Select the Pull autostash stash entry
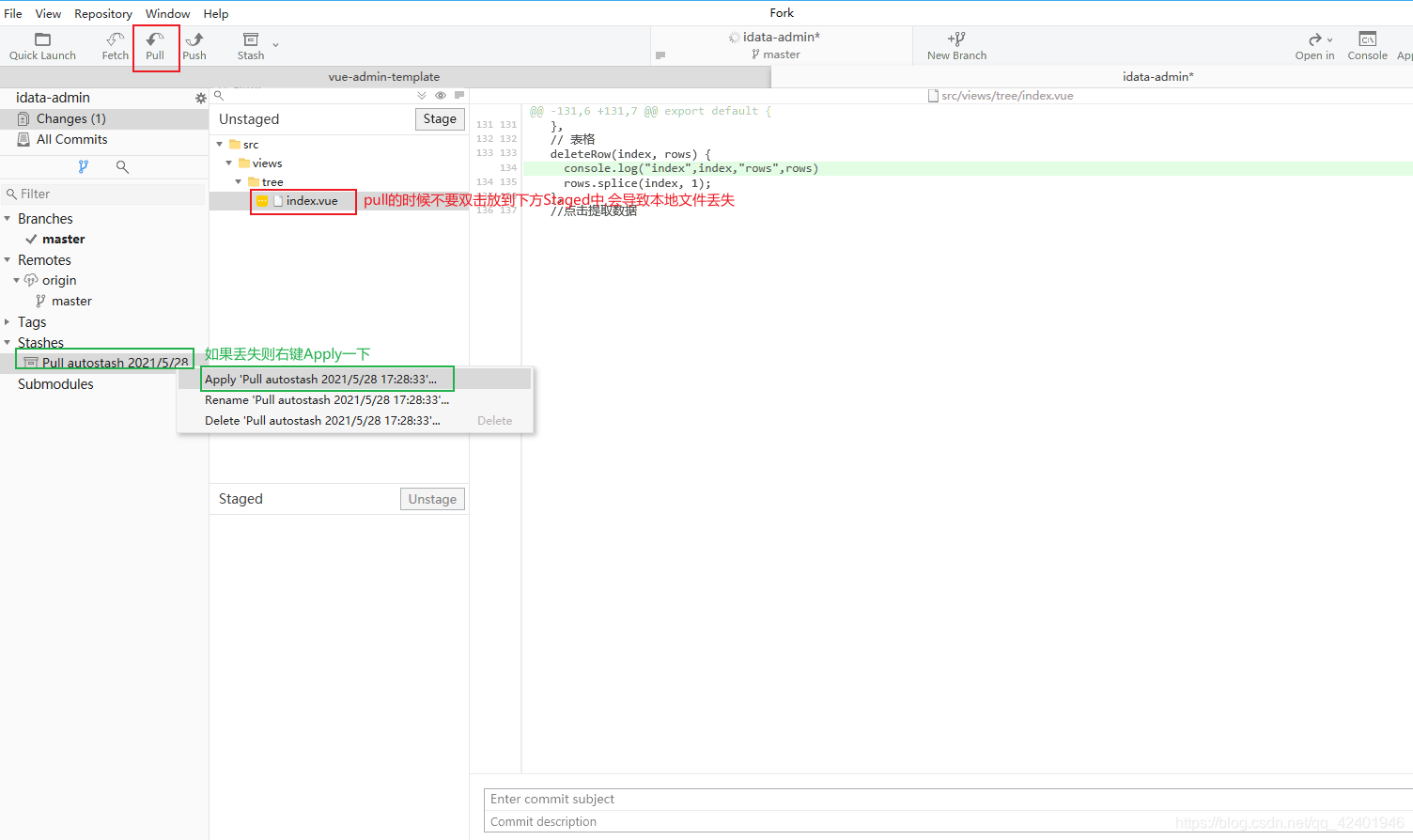Screen dimensions: 1413x840 click(x=104, y=362)
